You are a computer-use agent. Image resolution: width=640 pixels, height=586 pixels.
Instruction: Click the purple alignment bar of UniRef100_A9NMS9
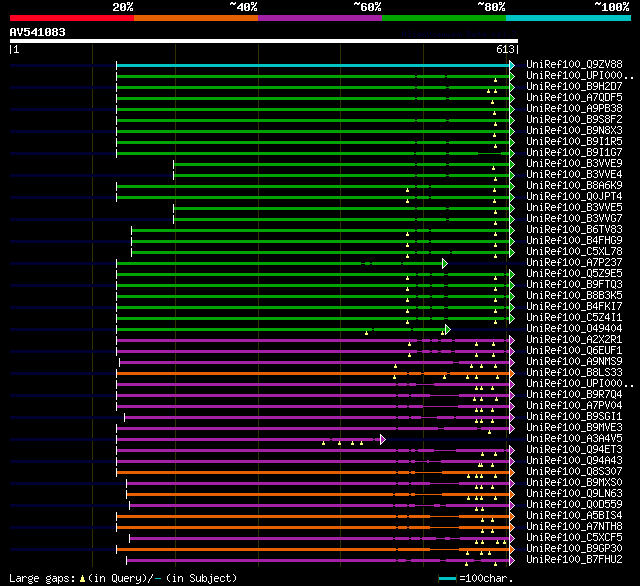(x=315, y=362)
